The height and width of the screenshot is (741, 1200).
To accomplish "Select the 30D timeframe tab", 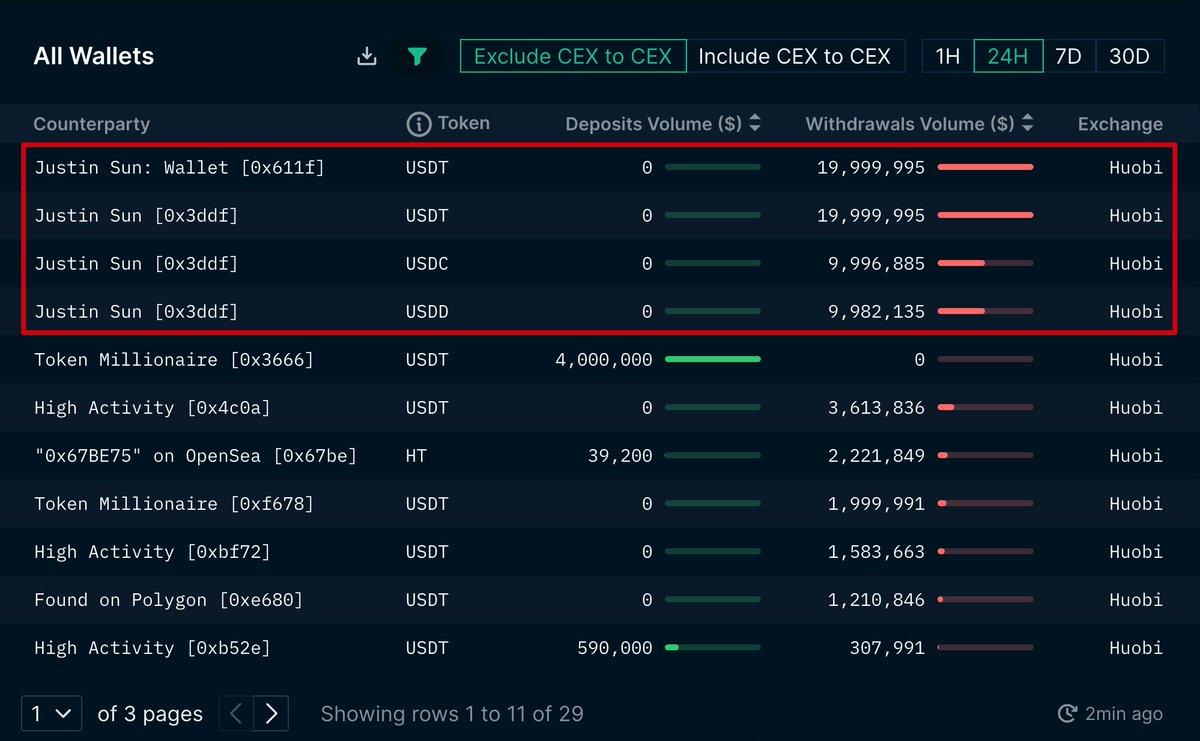I will 1130,56.
